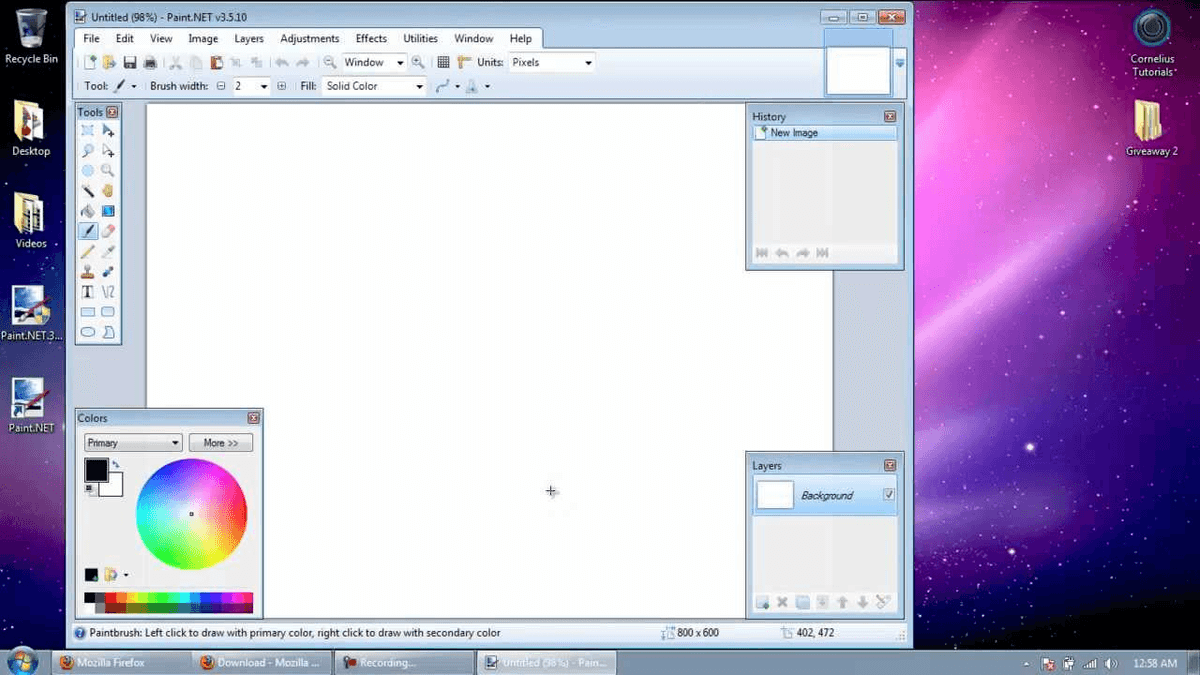Image resolution: width=1200 pixels, height=675 pixels.
Task: Open the Effects menu
Action: [x=371, y=39]
